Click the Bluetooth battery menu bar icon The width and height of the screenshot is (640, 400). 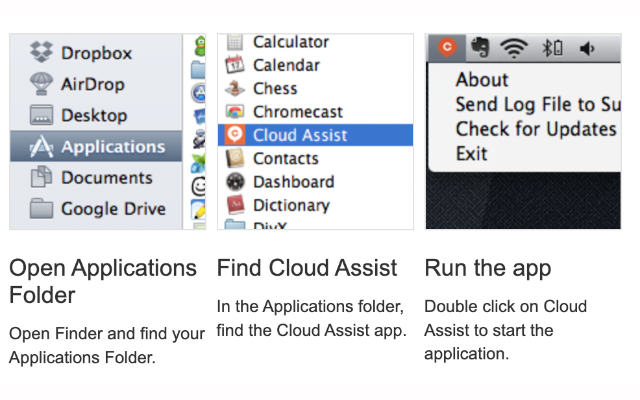click(x=552, y=48)
